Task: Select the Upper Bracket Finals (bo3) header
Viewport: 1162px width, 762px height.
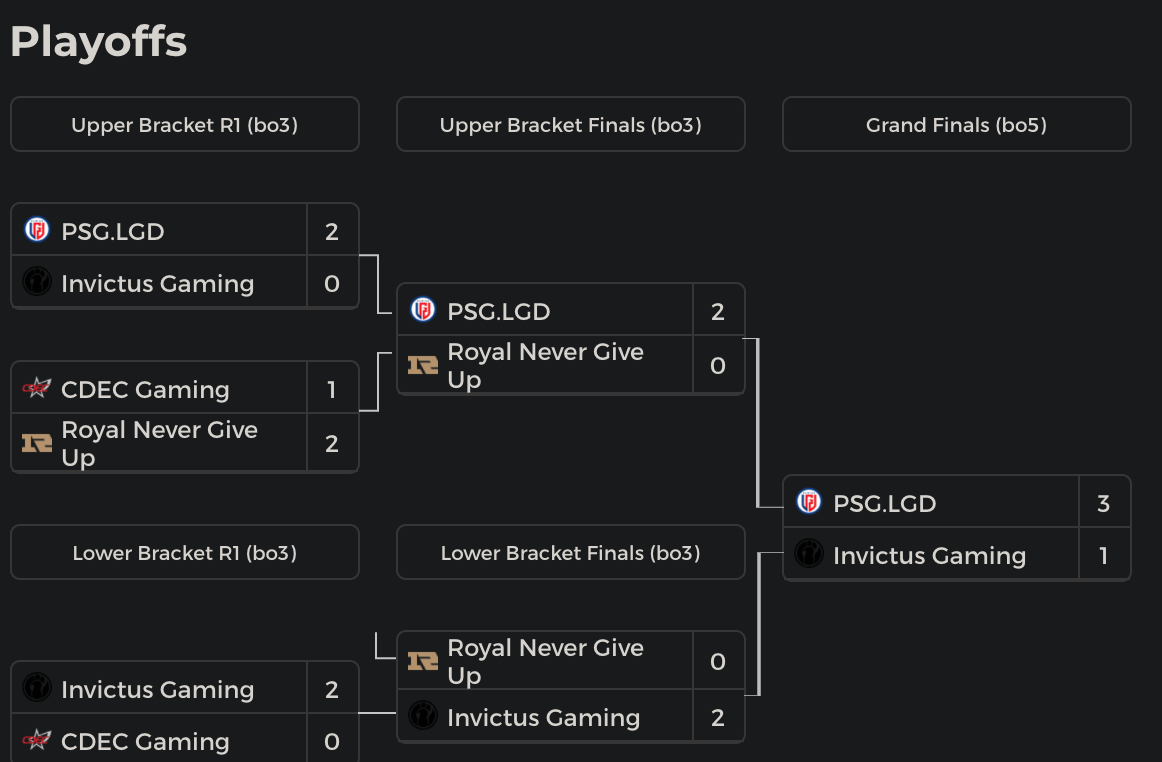Action: 571,125
